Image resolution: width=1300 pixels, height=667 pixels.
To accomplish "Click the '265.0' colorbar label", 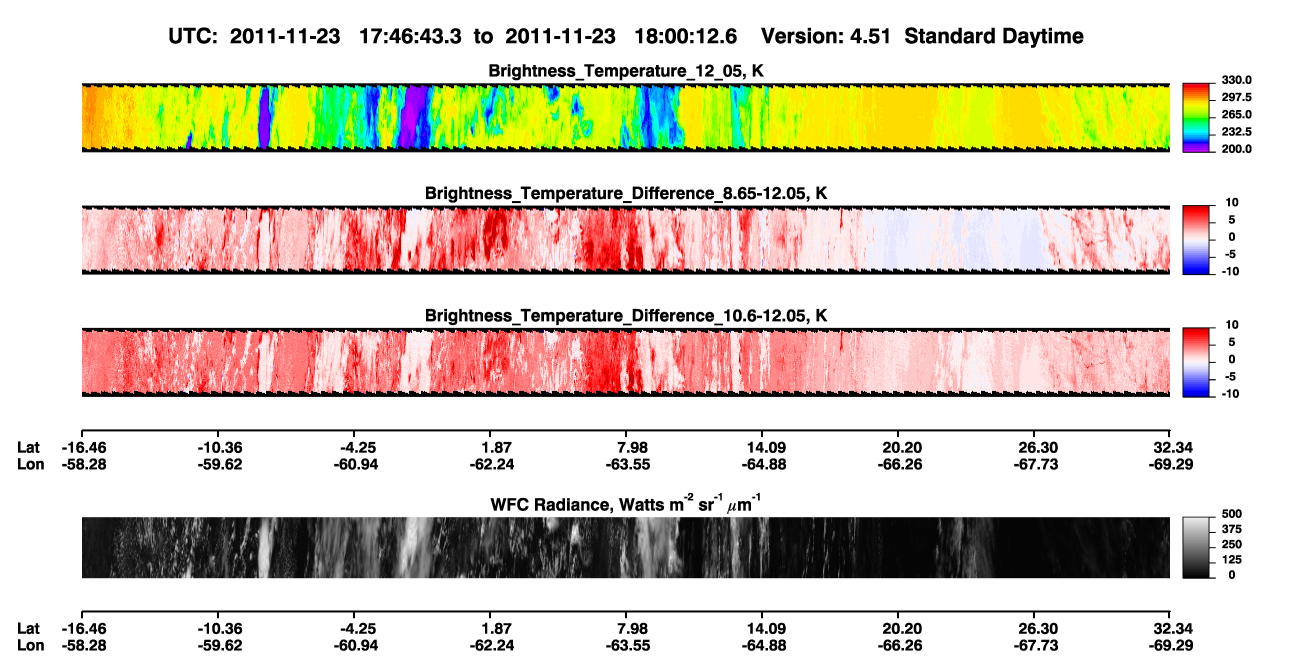I will [x=1236, y=115].
